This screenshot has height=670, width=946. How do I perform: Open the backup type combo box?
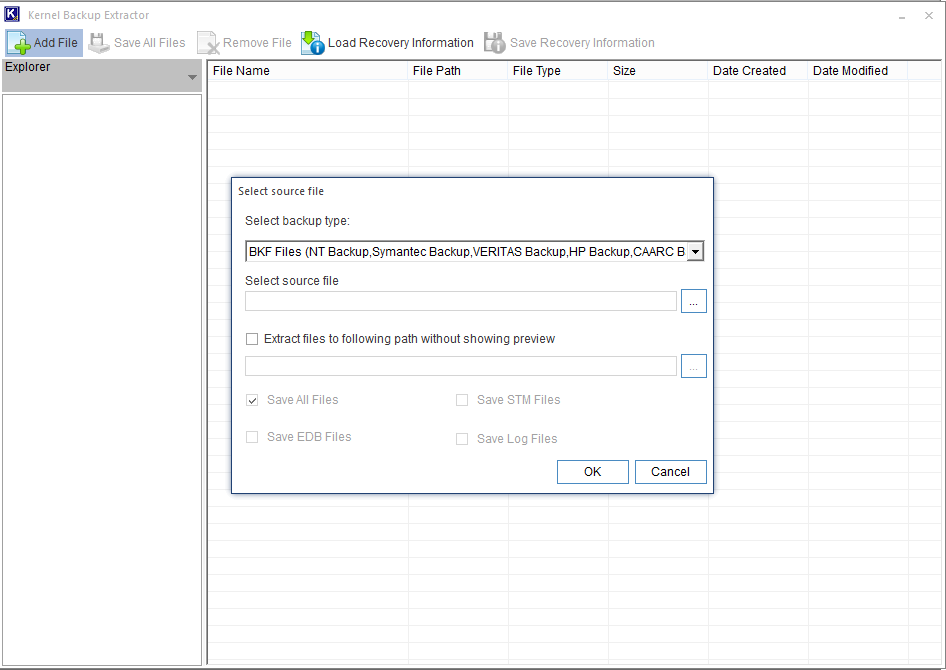click(474, 251)
